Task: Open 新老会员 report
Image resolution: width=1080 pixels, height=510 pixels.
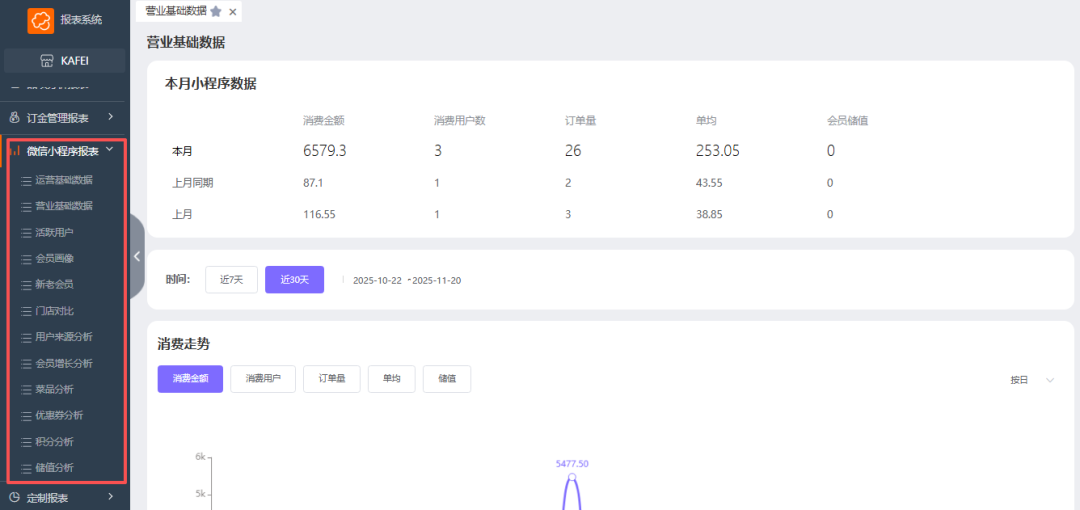Action: point(54,285)
